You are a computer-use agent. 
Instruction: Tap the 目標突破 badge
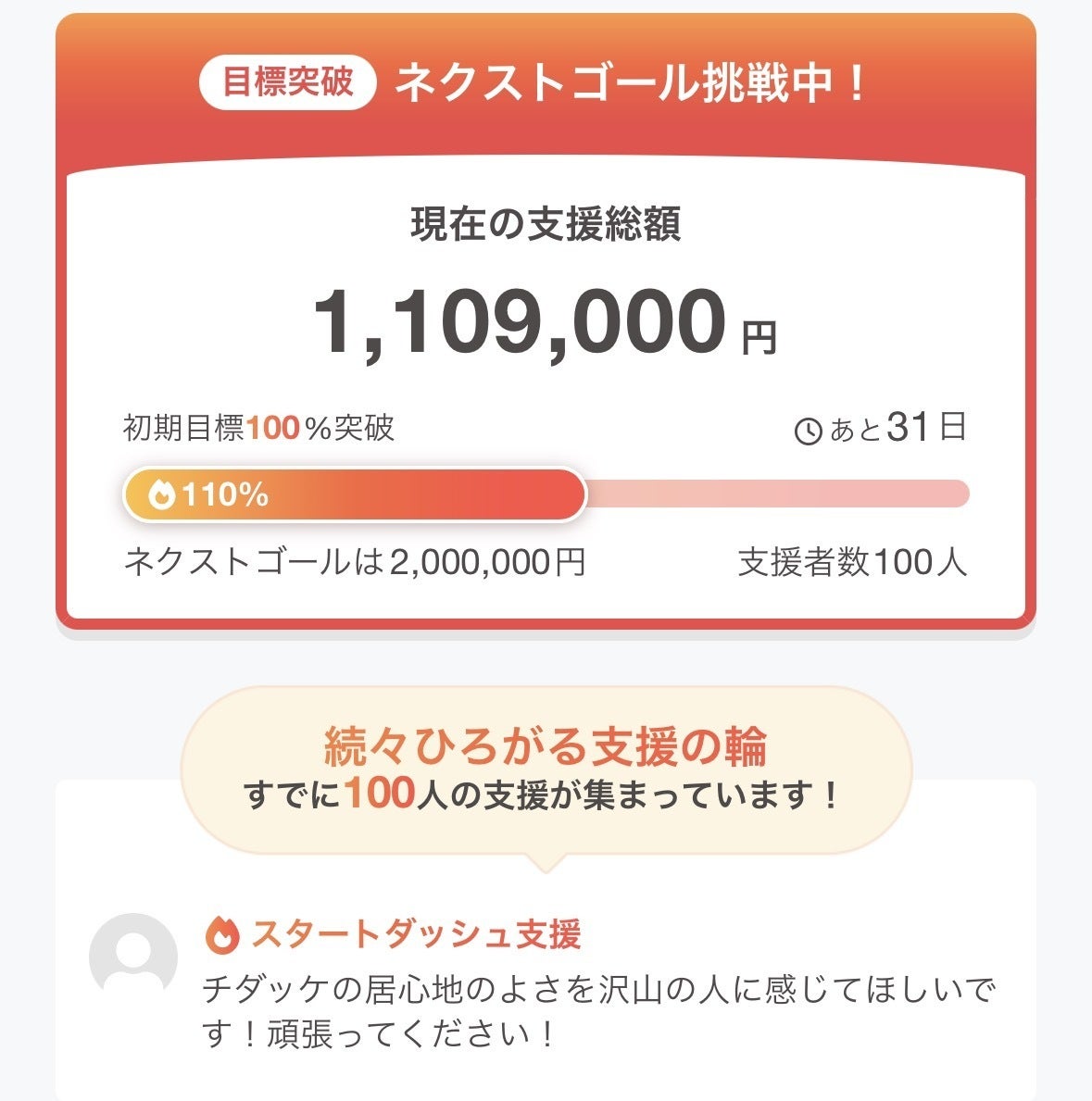click(288, 83)
